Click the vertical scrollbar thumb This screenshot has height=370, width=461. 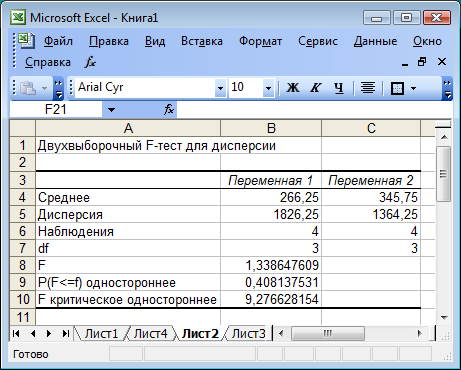(443, 174)
